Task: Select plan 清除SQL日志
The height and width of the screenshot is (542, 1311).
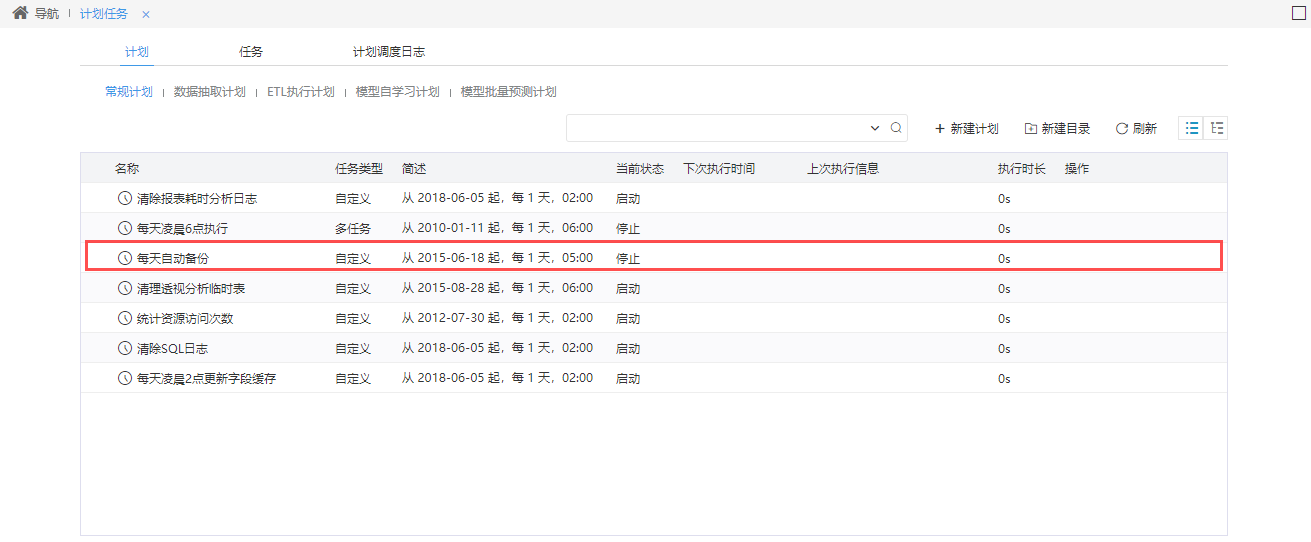Action: click(172, 348)
